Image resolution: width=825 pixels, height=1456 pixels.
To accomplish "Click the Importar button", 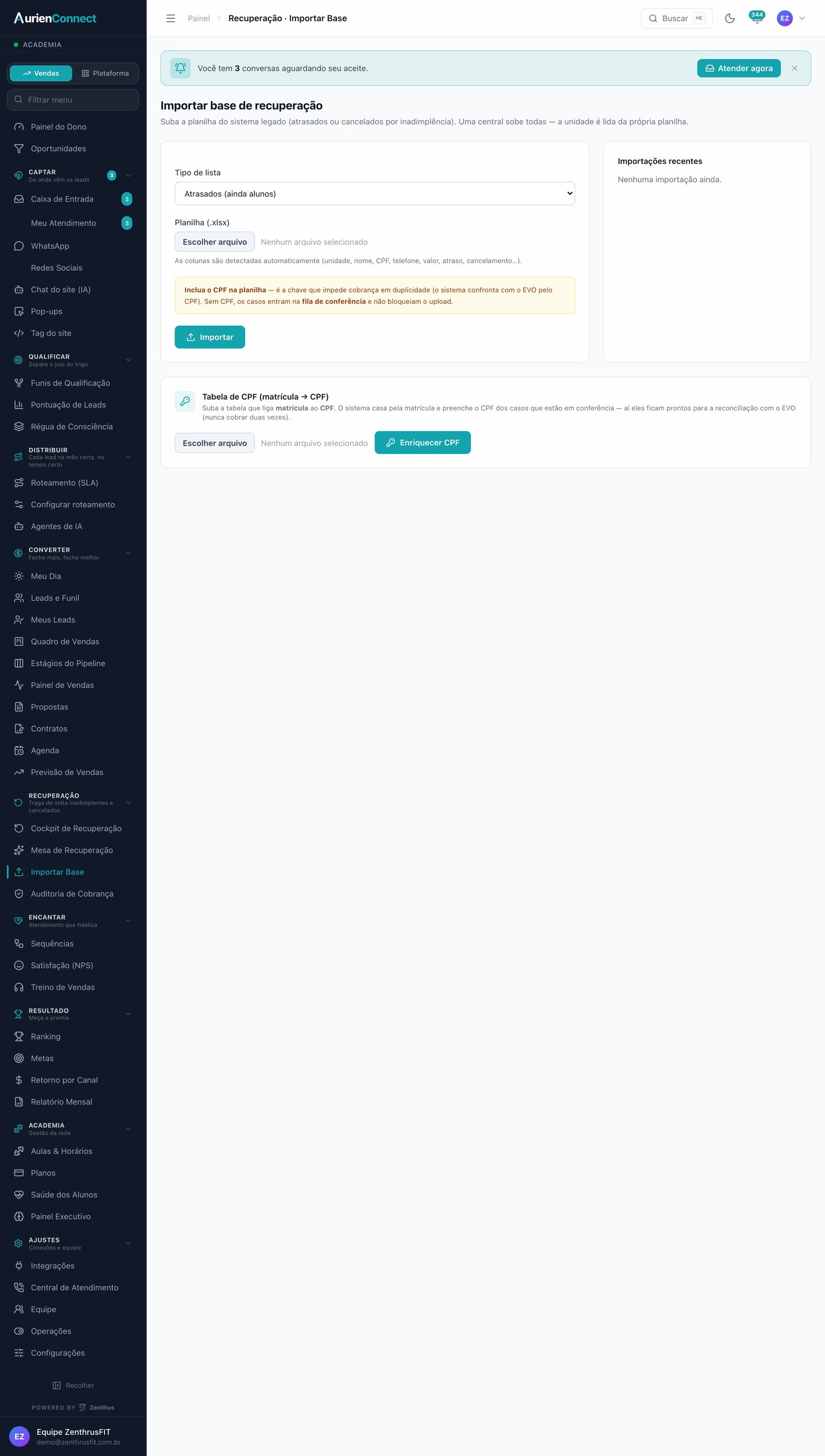I will pyautogui.click(x=210, y=337).
